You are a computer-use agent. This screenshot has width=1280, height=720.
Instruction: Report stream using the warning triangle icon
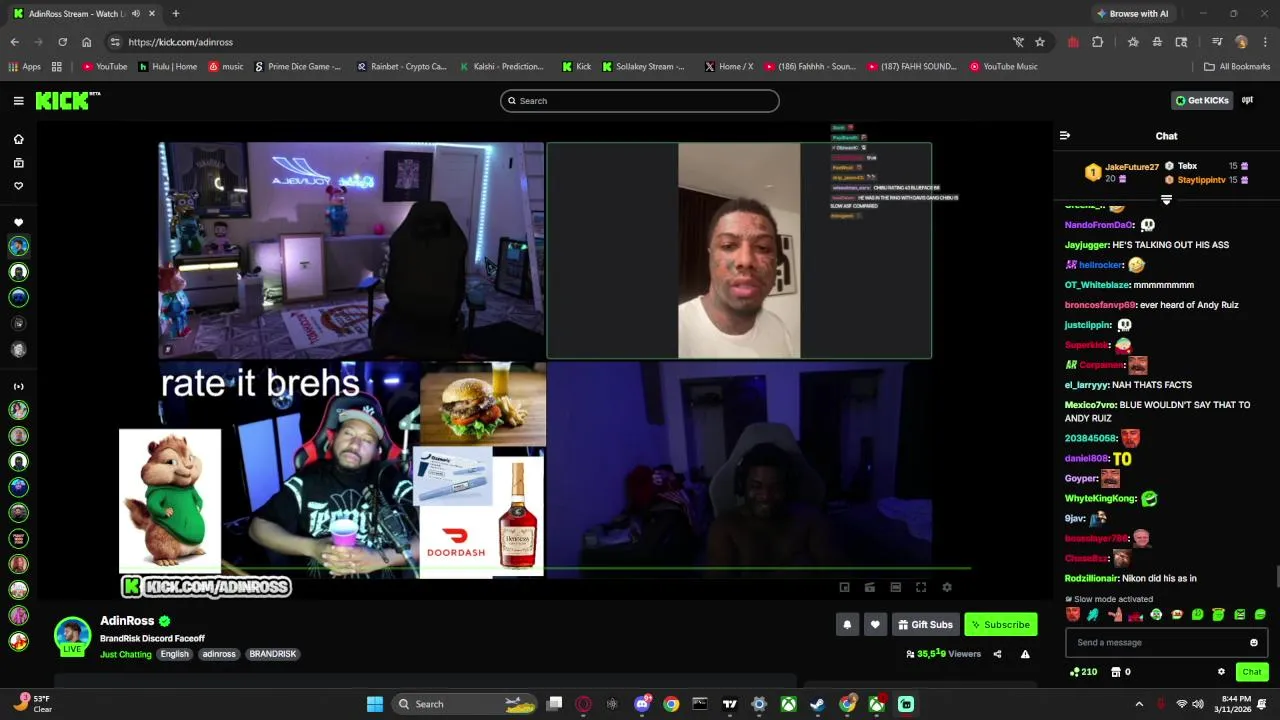(1025, 654)
